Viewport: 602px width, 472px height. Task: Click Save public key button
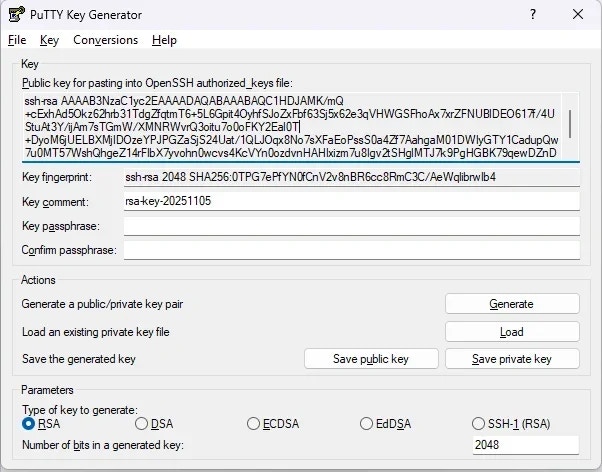click(x=371, y=359)
